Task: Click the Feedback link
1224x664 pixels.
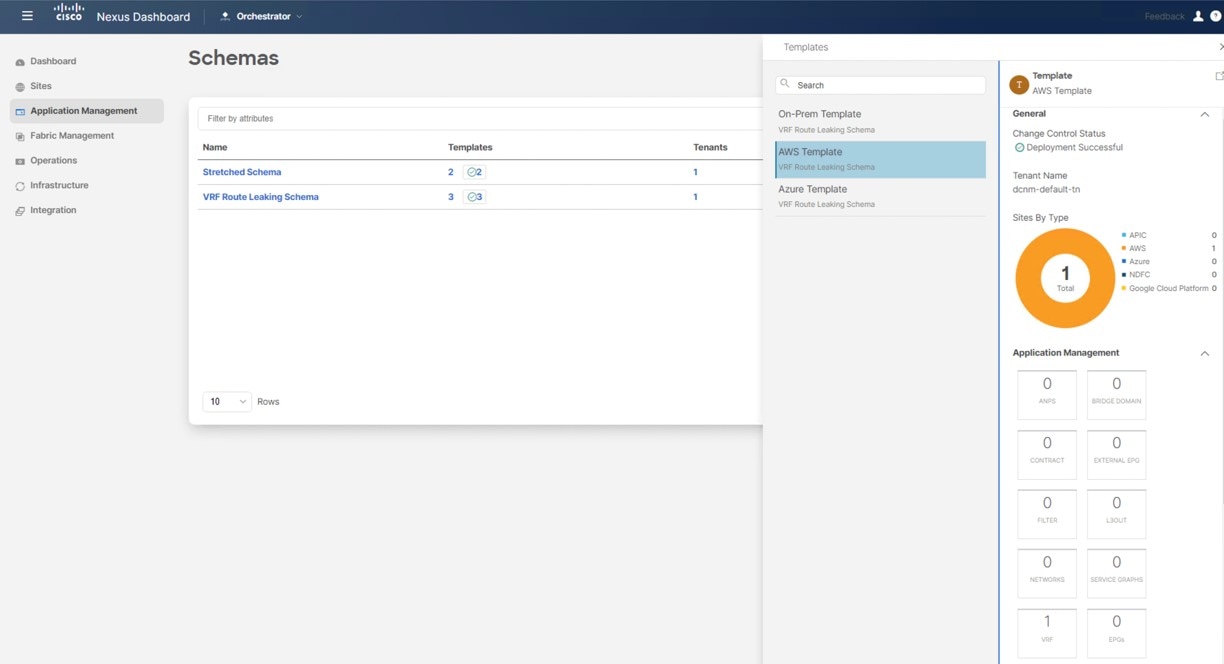Action: pyautogui.click(x=1164, y=16)
